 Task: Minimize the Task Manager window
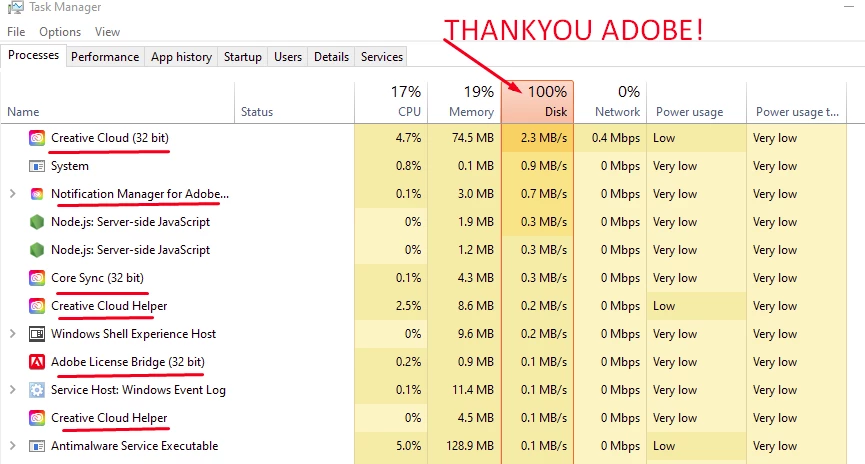point(849,7)
